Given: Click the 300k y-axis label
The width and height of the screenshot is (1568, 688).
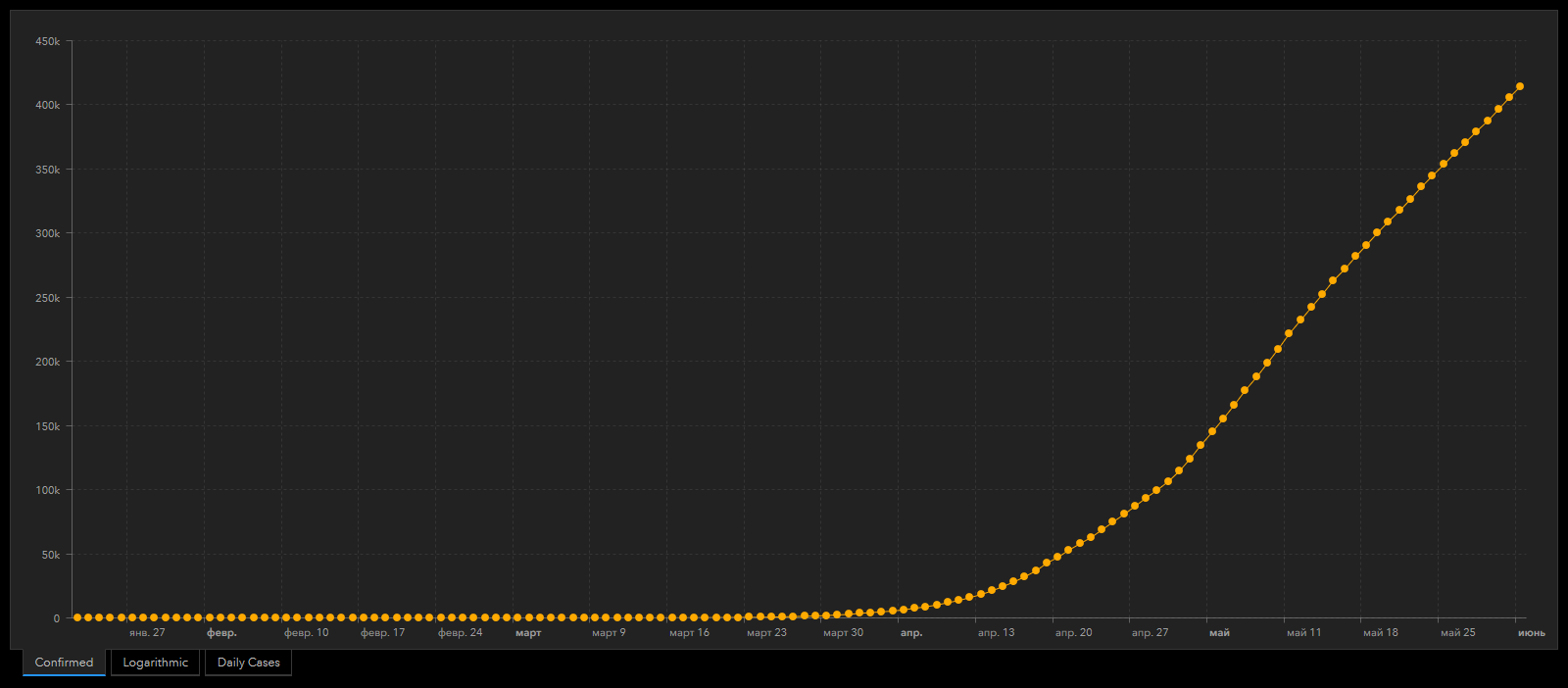Looking at the screenshot, I should tap(47, 233).
